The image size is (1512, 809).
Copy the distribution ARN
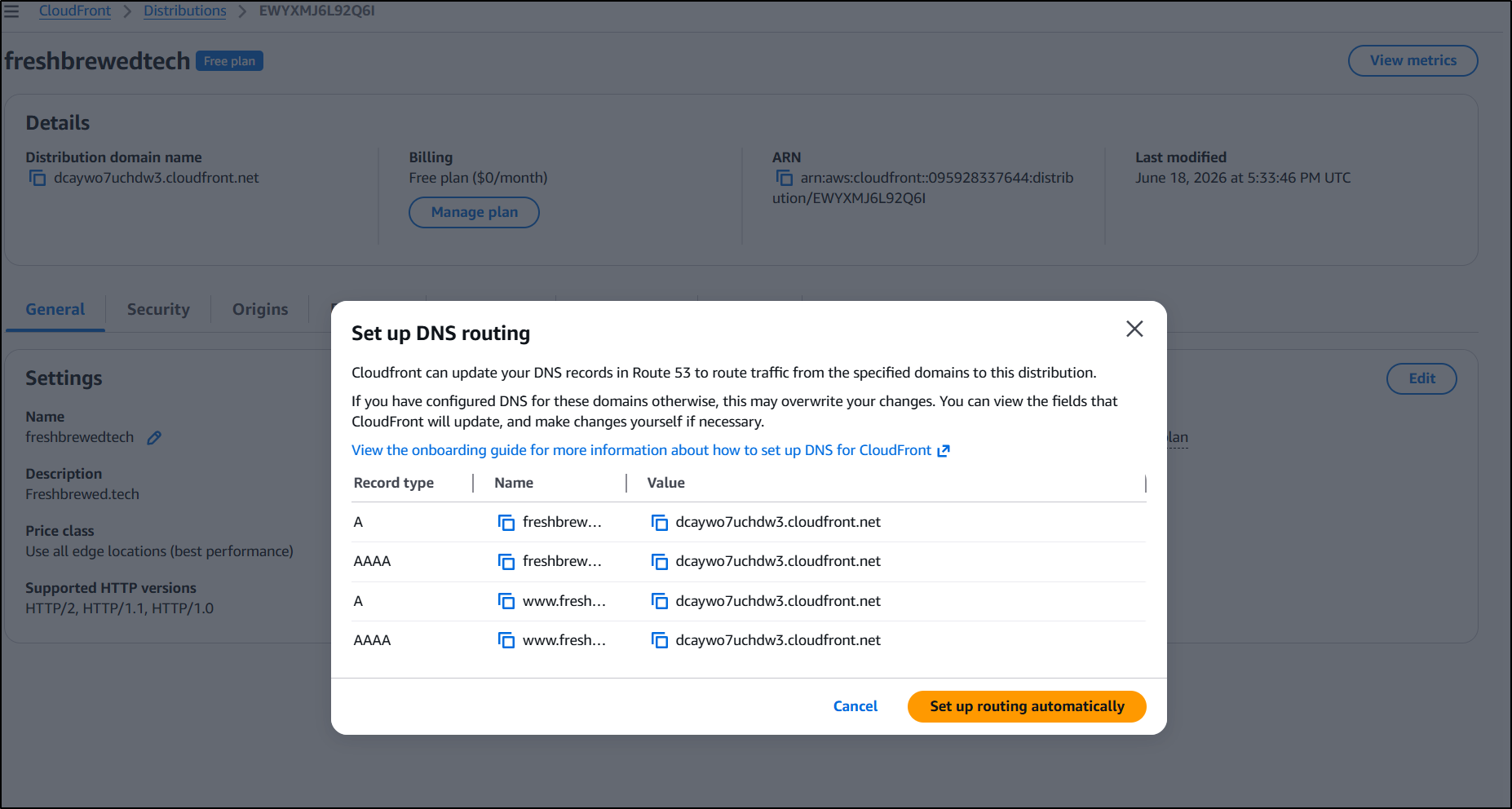[785, 178]
